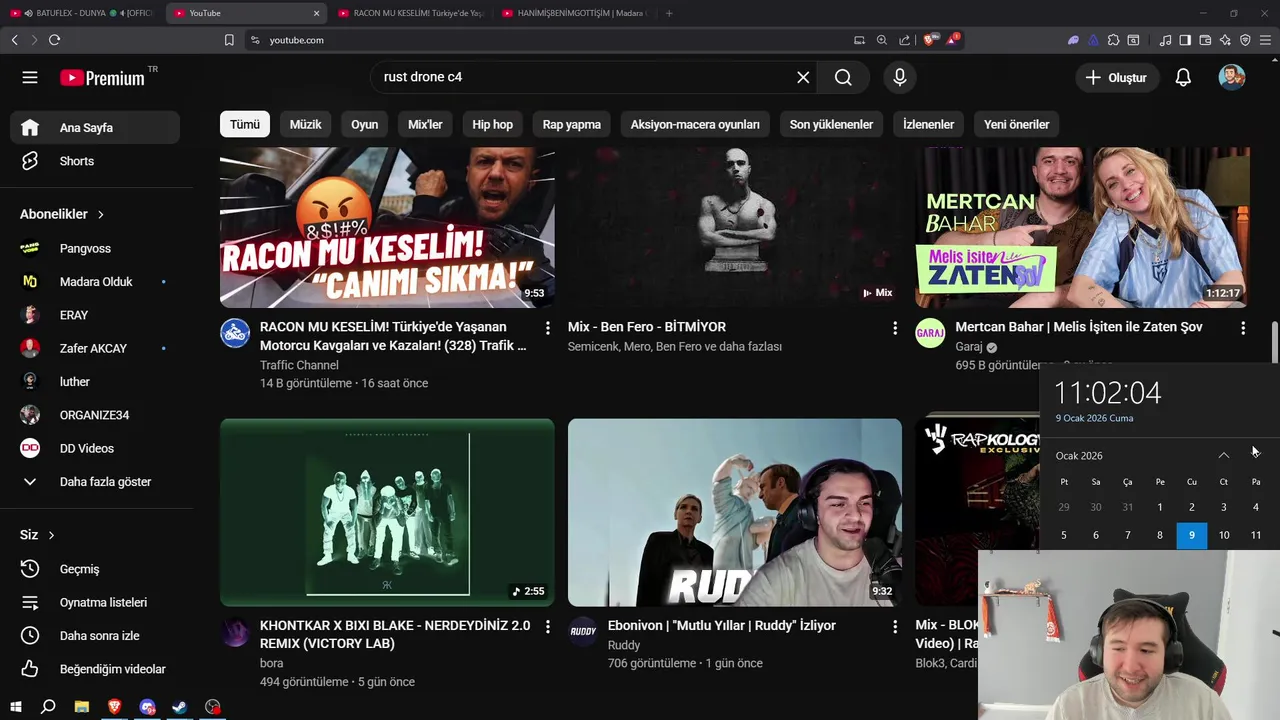This screenshot has width=1280, height=720.
Task: Select Son yüklenenler filter chip
Action: (831, 124)
